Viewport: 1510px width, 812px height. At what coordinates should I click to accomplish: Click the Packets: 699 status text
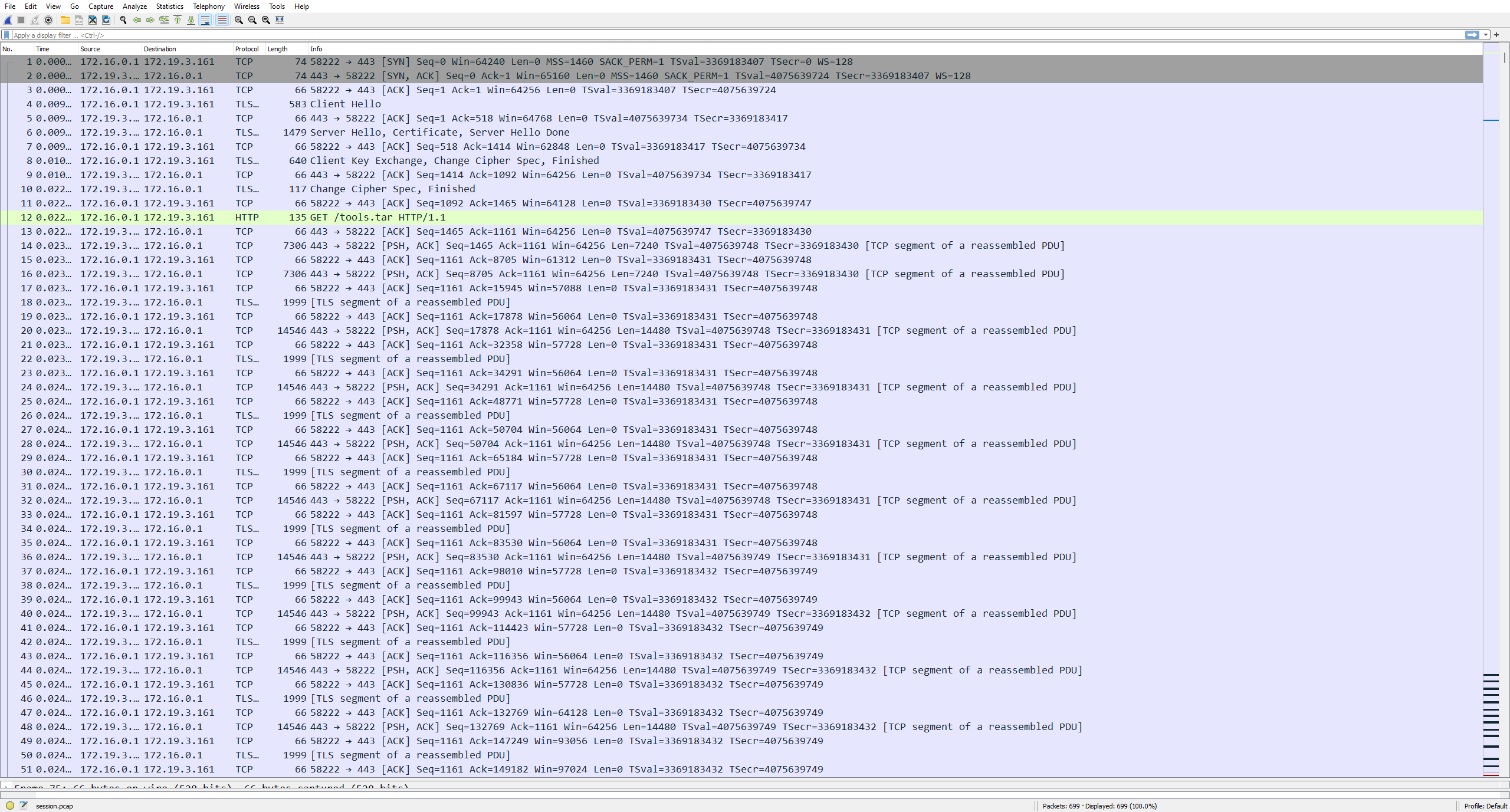tap(1099, 806)
